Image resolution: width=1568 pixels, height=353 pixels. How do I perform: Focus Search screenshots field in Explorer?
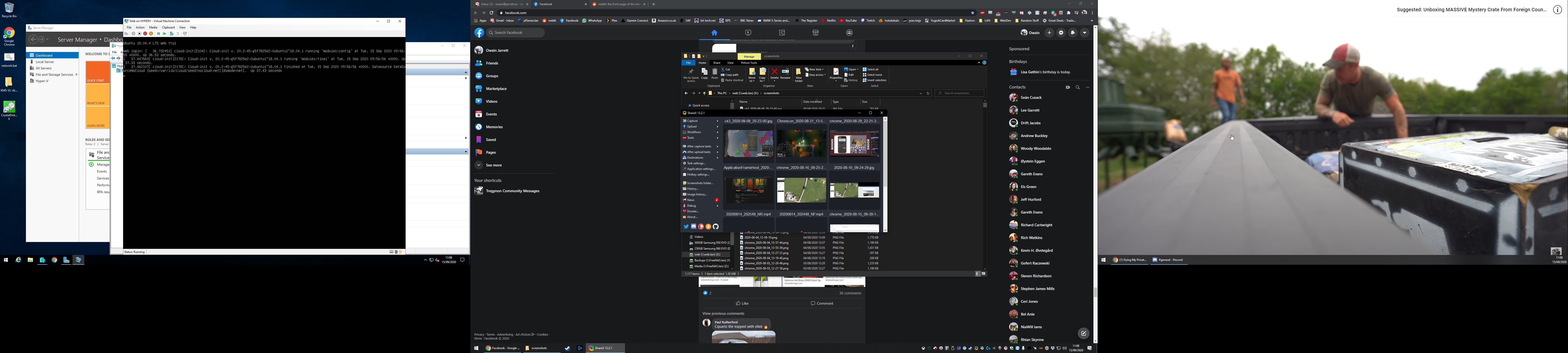(959, 93)
